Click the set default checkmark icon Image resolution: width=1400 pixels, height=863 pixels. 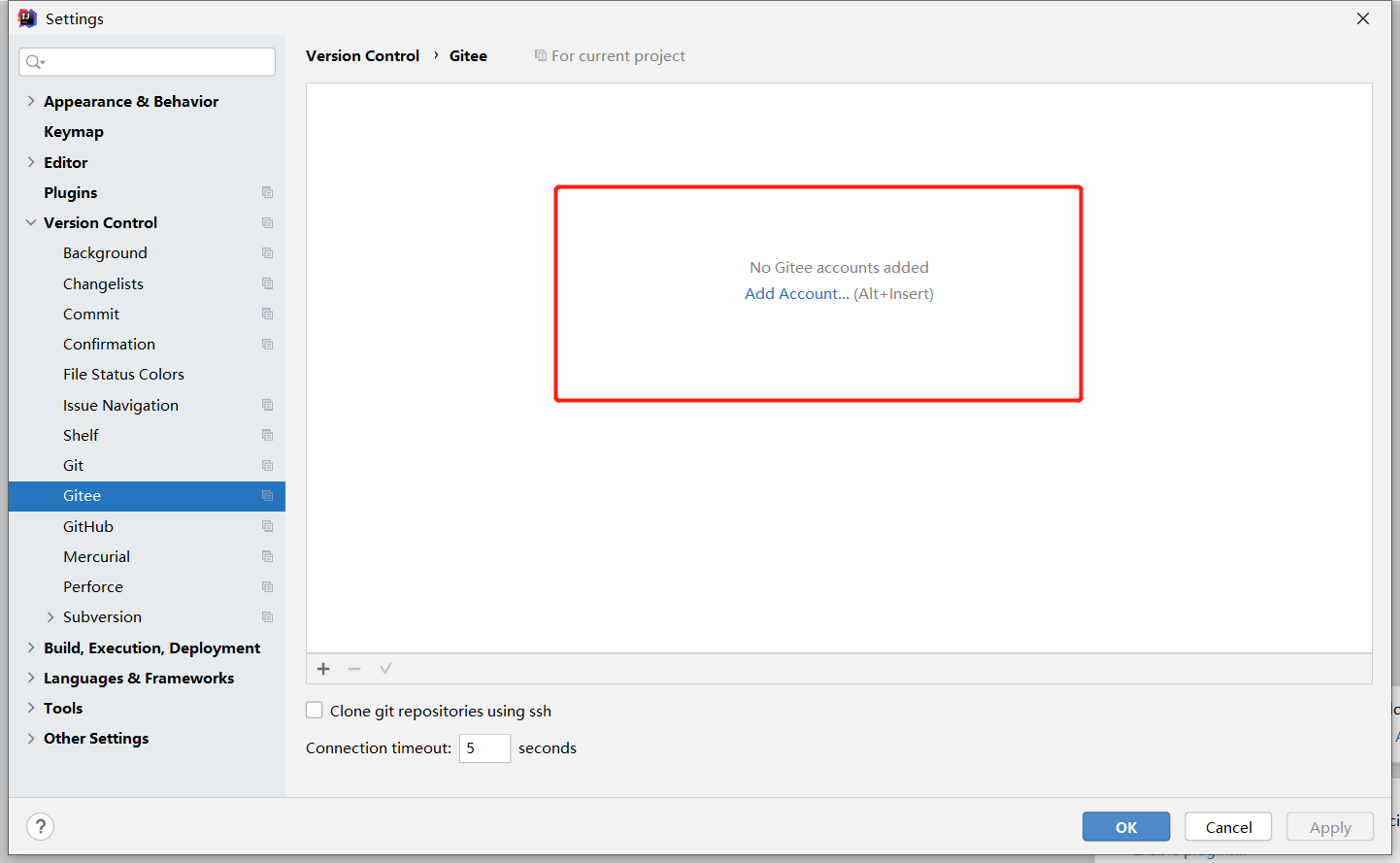point(385,669)
